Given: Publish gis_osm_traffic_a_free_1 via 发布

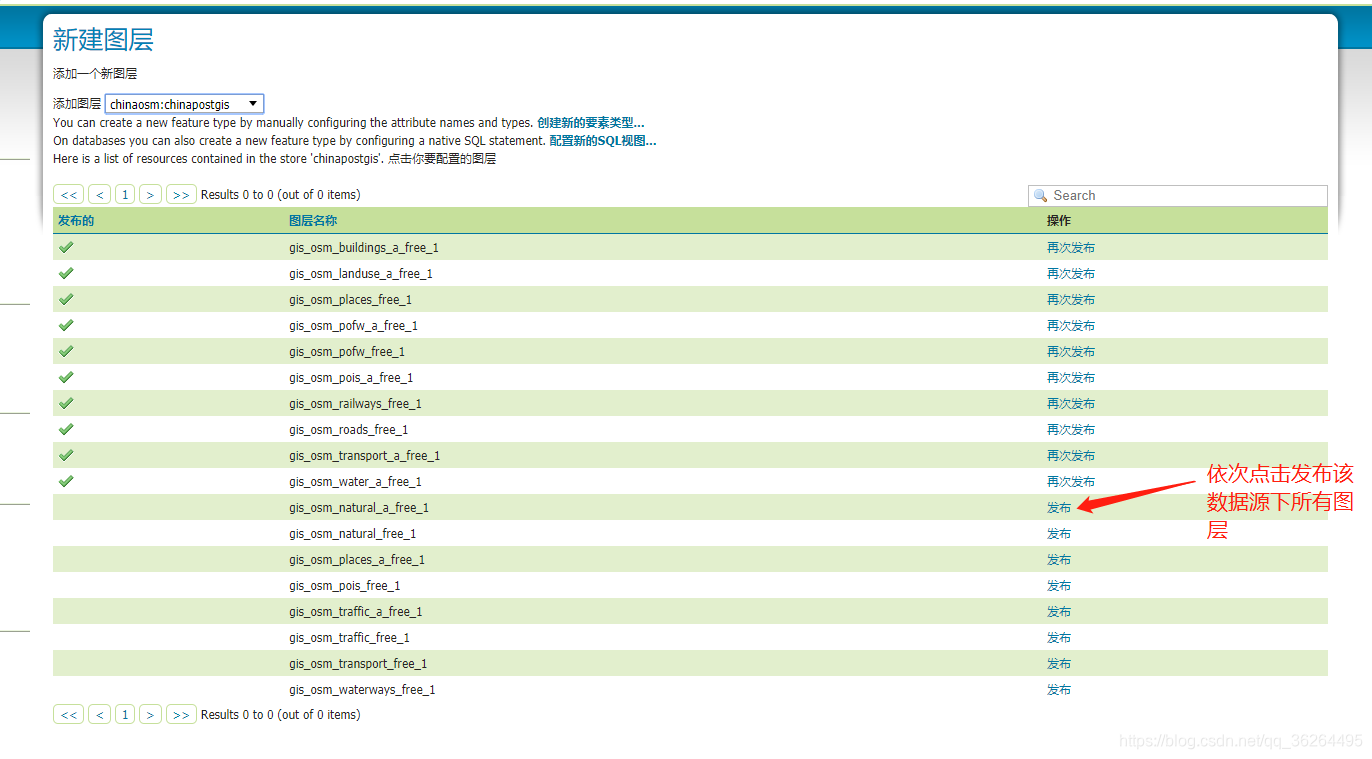Looking at the screenshot, I should (1059, 612).
